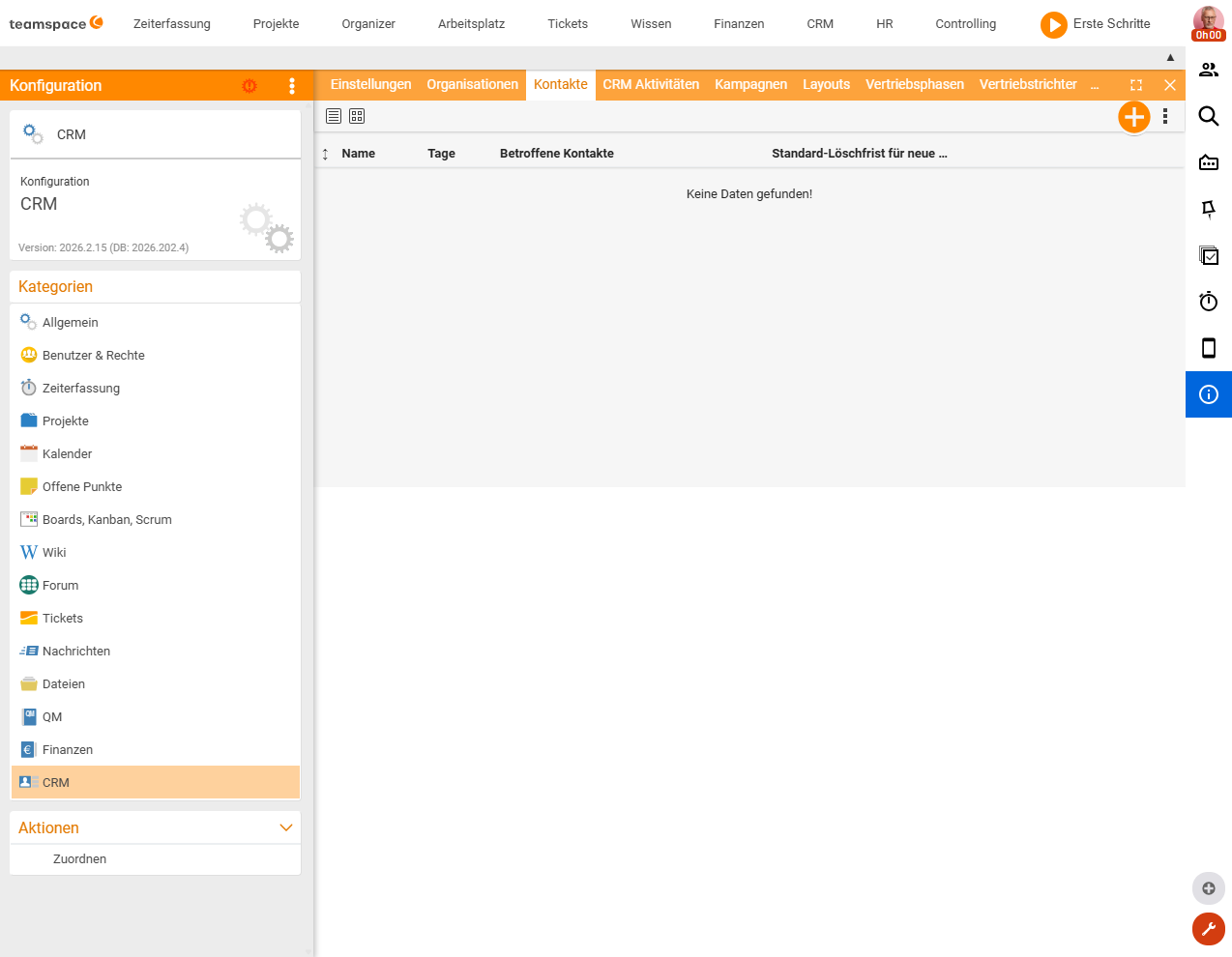Open the table options three-dot menu
Viewport: 1232px width, 957px height.
[x=1165, y=116]
